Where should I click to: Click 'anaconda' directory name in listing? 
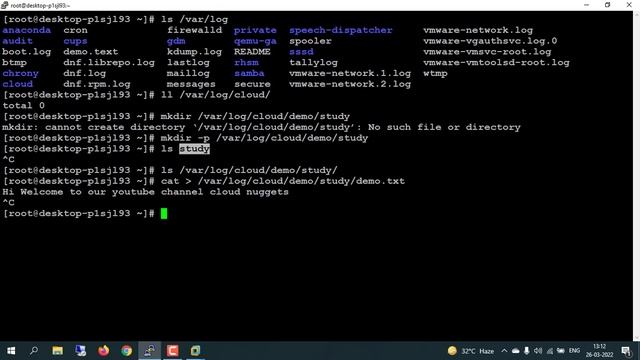click(27, 30)
